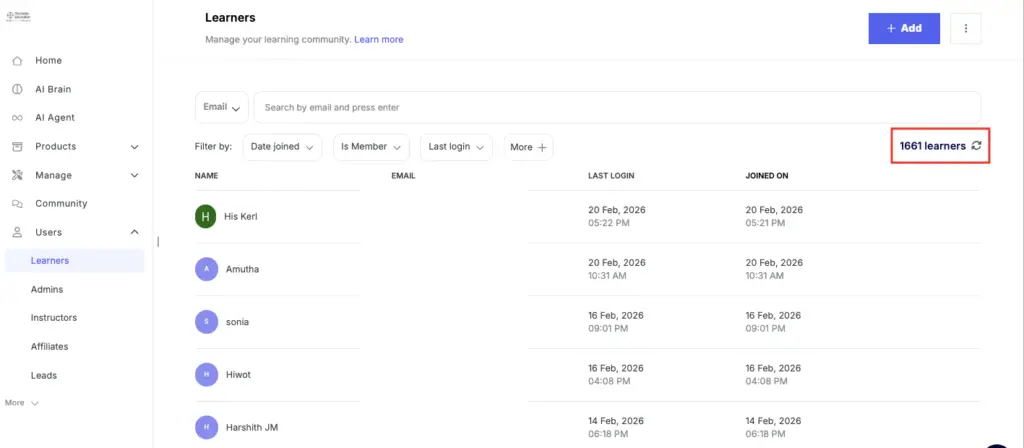
Task: Collapse the Users section
Action: click(x=135, y=233)
